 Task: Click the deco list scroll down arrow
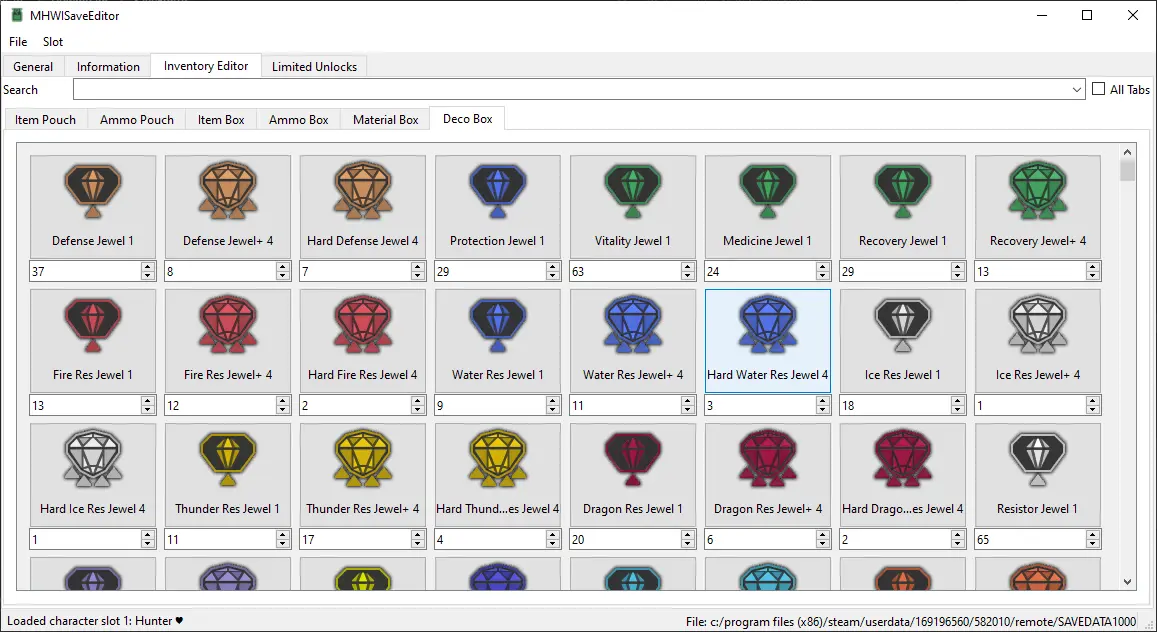click(x=1127, y=582)
